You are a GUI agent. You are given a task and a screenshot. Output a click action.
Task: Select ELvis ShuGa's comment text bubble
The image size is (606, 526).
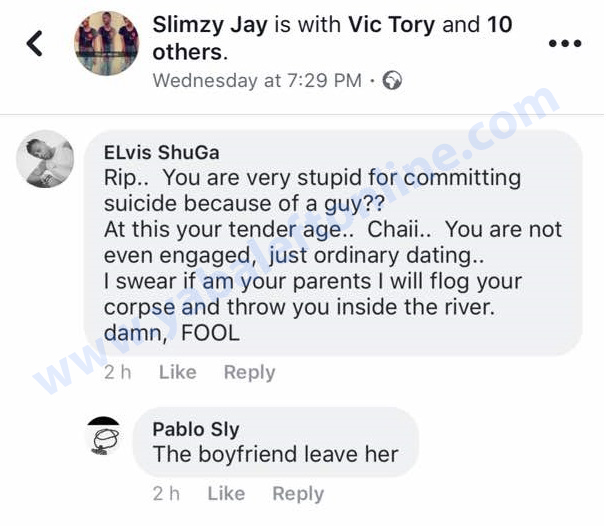[332, 255]
